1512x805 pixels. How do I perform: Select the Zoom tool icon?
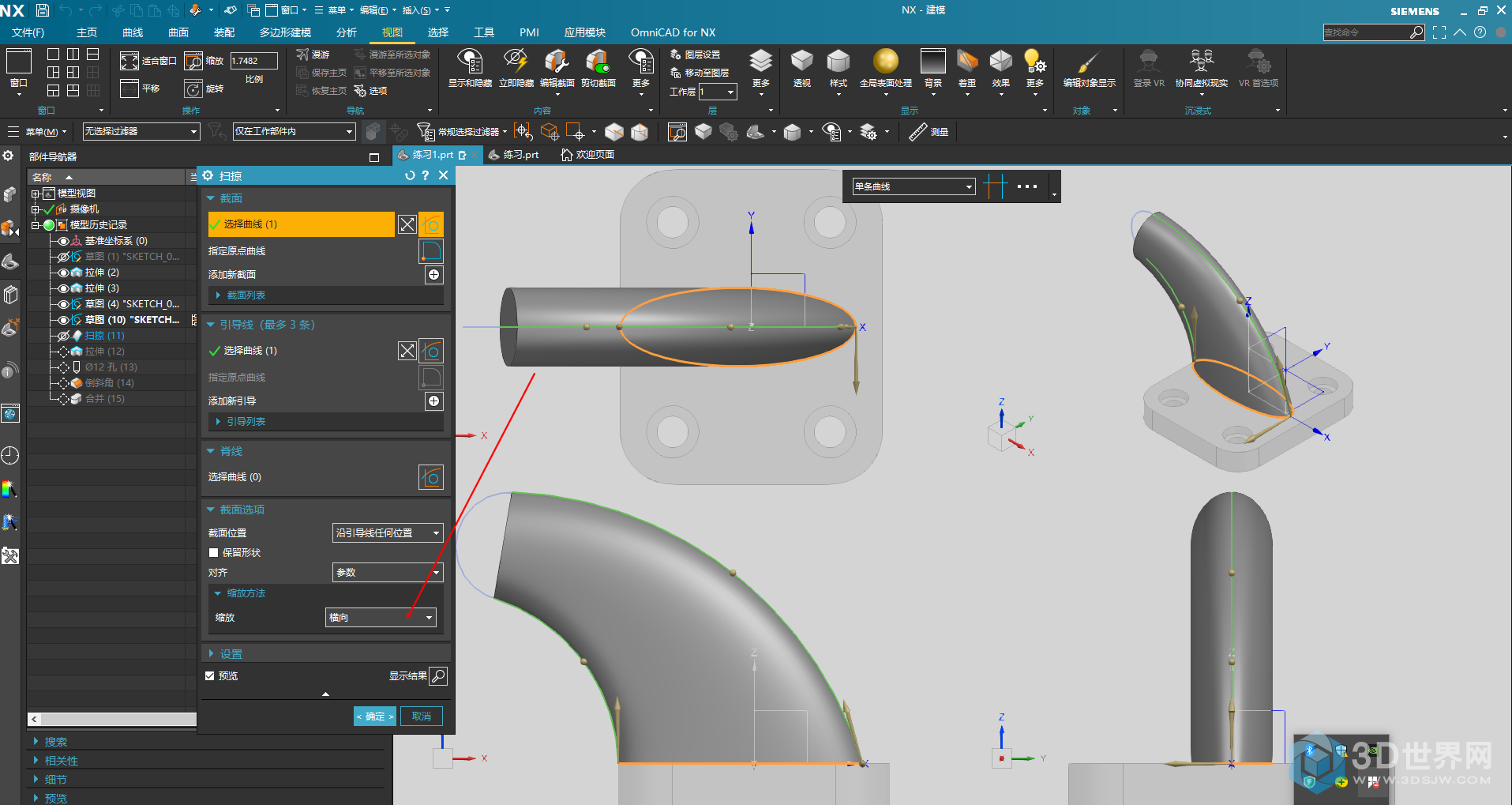pyautogui.click(x=193, y=61)
